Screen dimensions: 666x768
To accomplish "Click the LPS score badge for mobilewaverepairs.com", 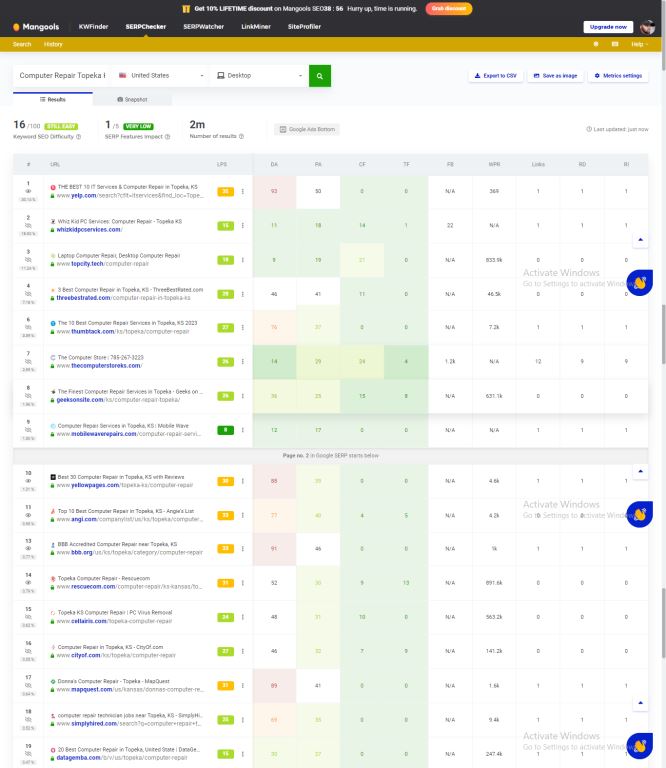I will [x=225, y=430].
